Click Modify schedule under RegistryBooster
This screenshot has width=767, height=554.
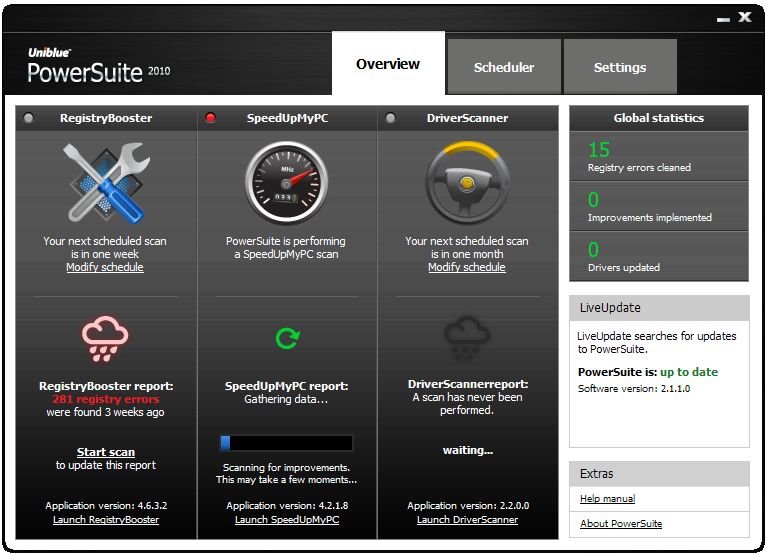coord(105,267)
